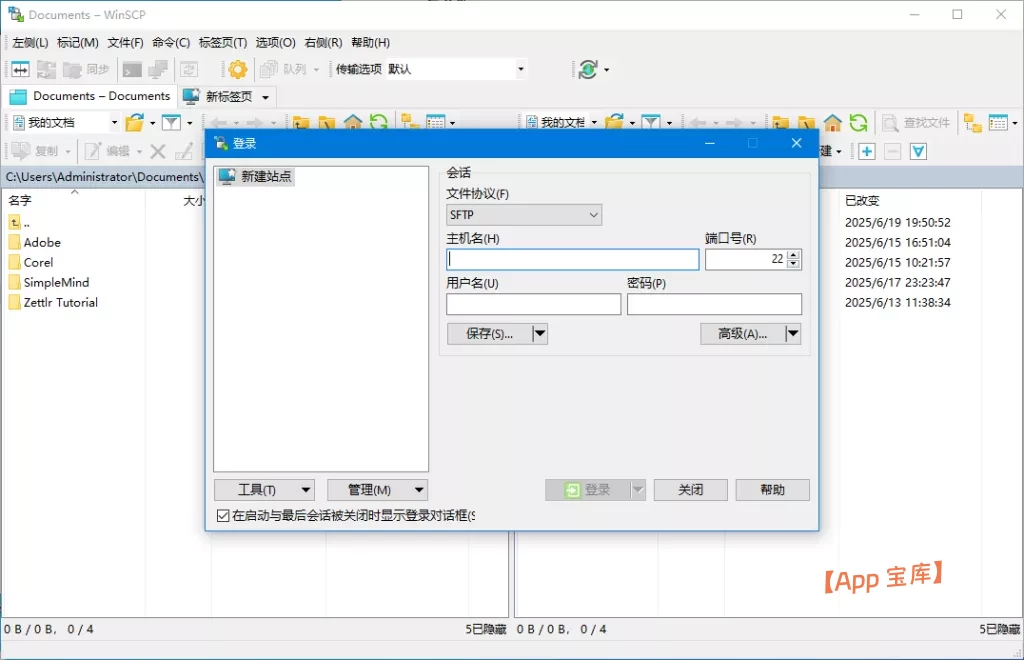This screenshot has height=660, width=1024.
Task: Click the left panel rename pencil icon
Action: [x=184, y=151]
